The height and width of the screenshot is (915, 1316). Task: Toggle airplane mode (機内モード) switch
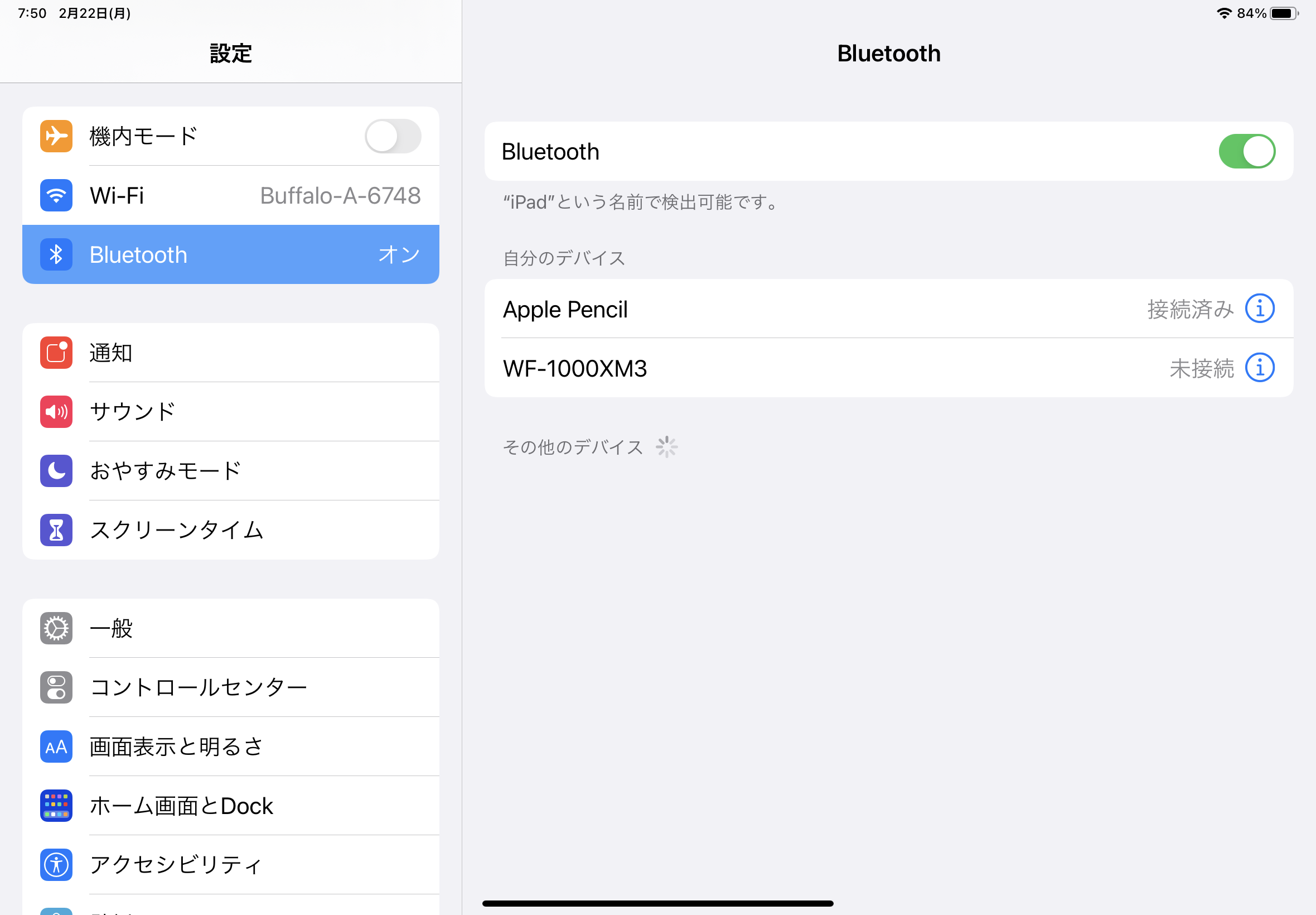coord(393,136)
